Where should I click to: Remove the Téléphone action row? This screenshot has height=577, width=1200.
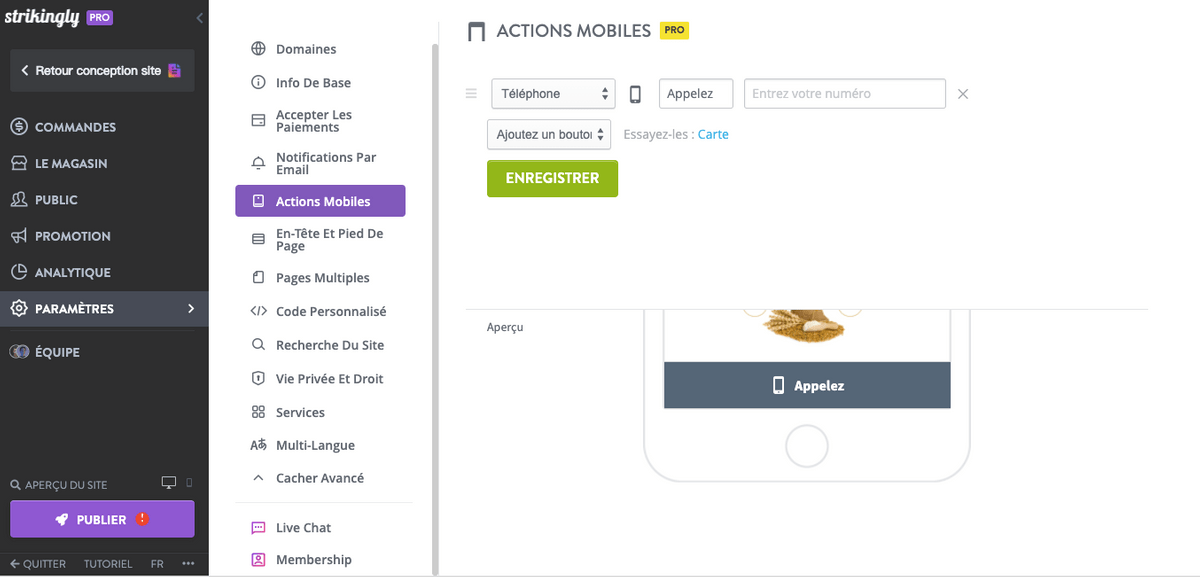point(963,94)
